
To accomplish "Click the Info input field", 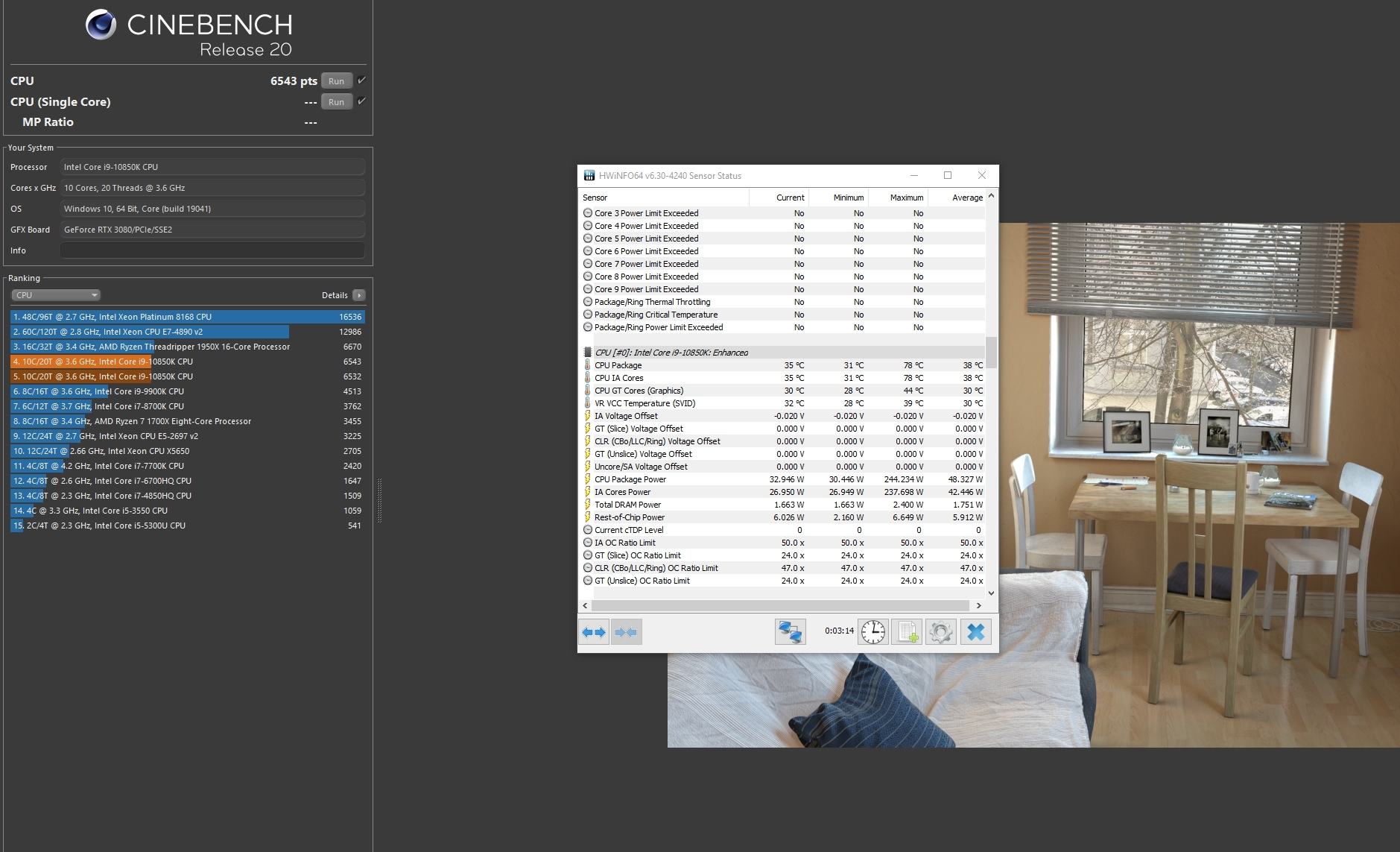I will coord(212,250).
